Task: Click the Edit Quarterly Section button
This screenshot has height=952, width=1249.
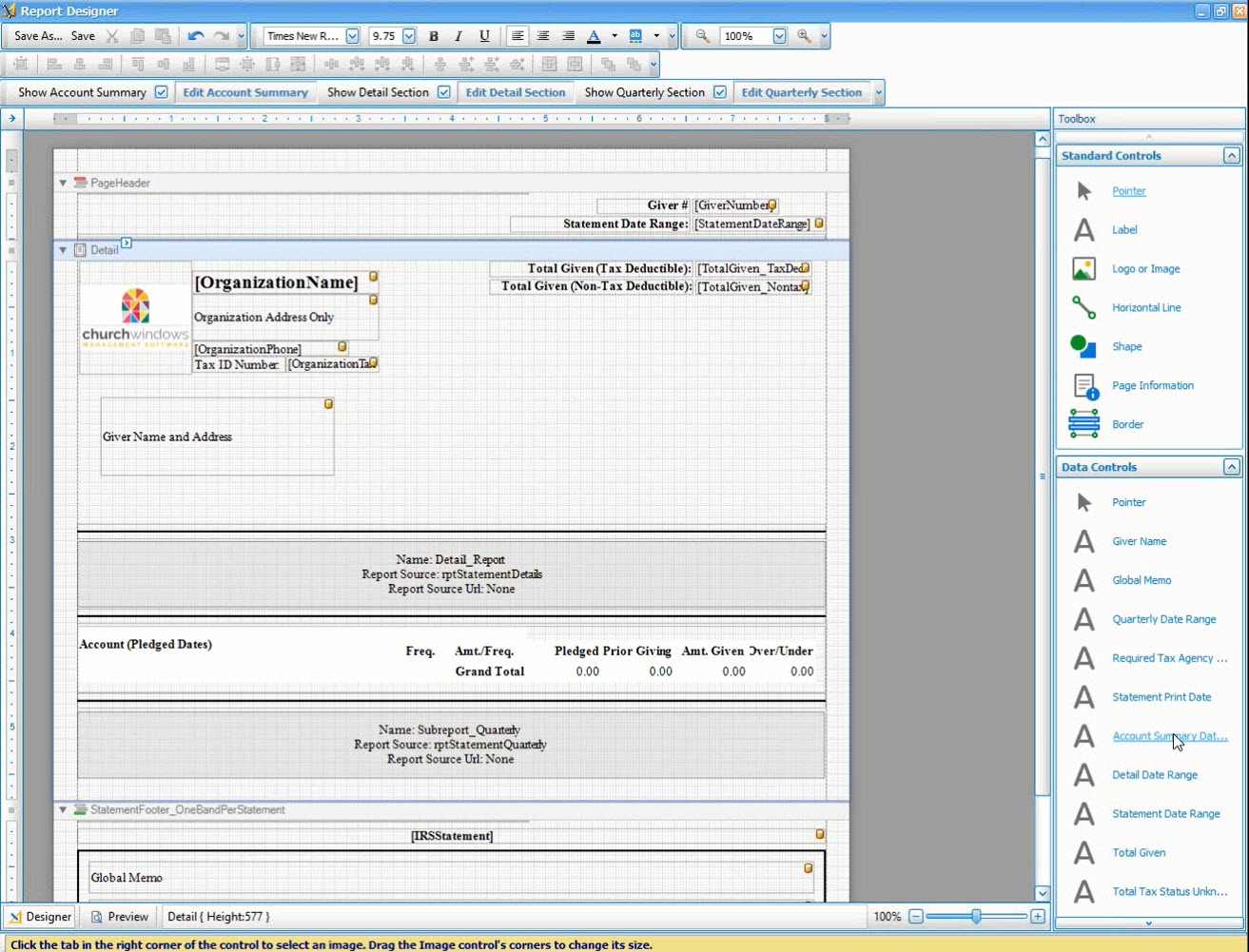Action: point(801,92)
